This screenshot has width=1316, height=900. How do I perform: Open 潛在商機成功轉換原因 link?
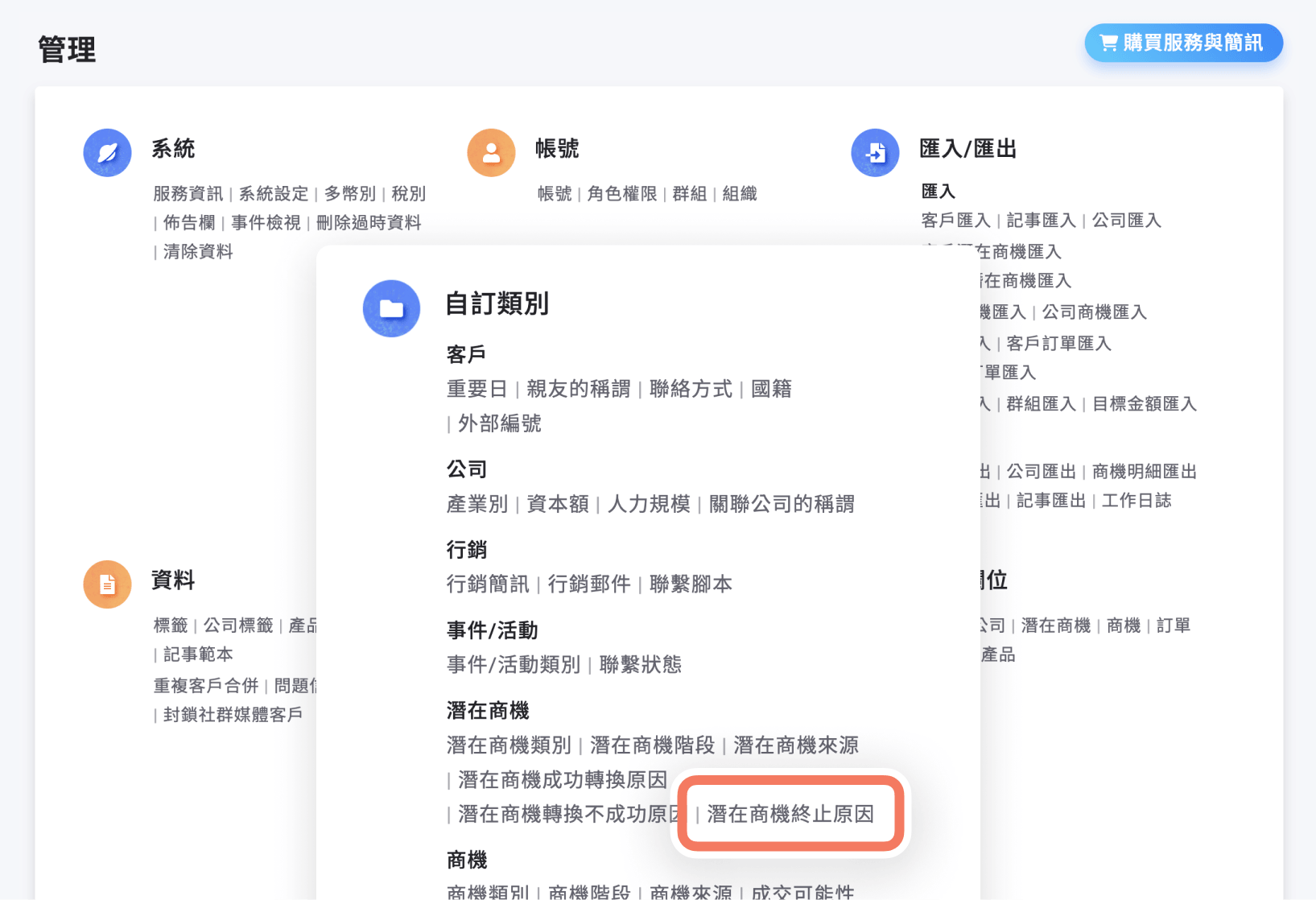coord(563,781)
